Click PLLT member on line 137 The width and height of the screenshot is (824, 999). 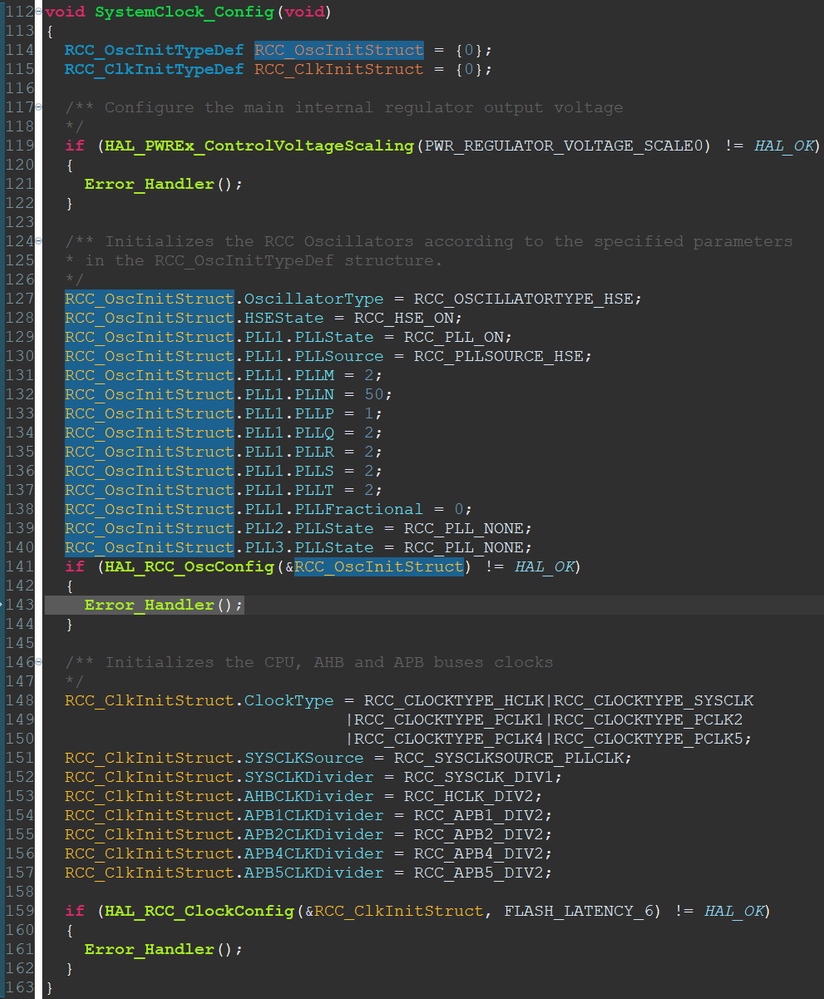pos(314,490)
